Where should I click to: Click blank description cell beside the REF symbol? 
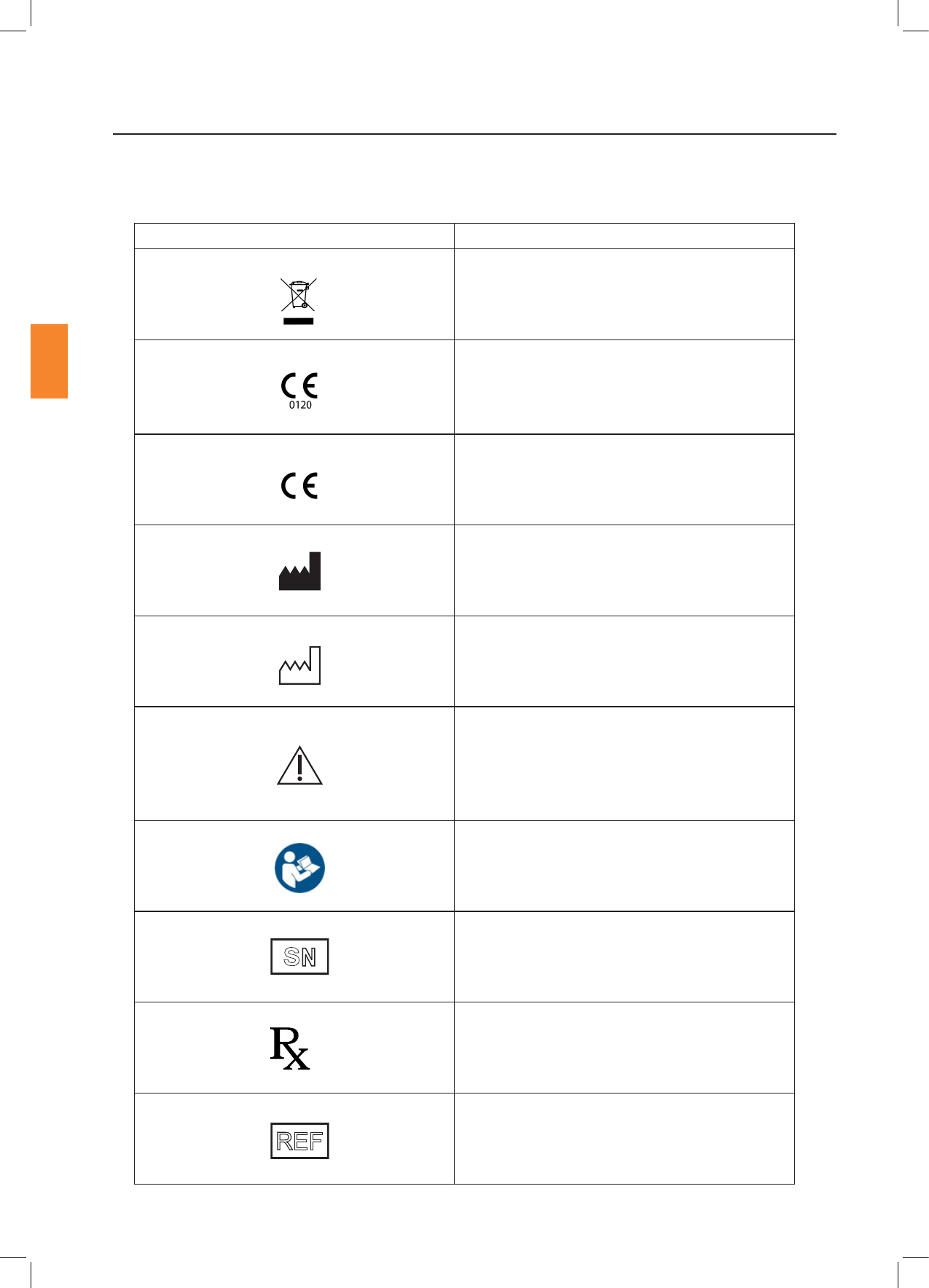coord(624,1139)
